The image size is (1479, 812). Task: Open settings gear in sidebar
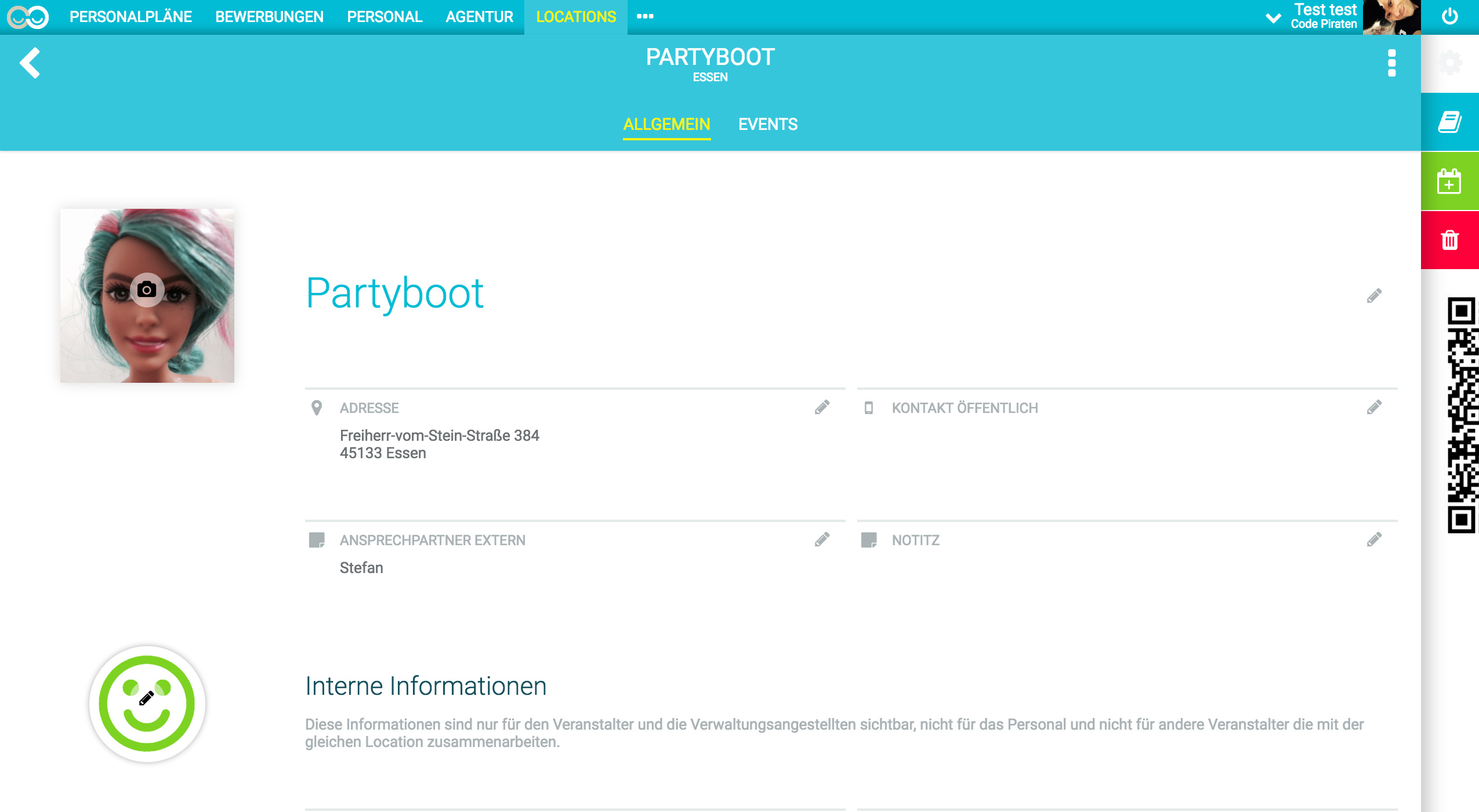pos(1450,63)
